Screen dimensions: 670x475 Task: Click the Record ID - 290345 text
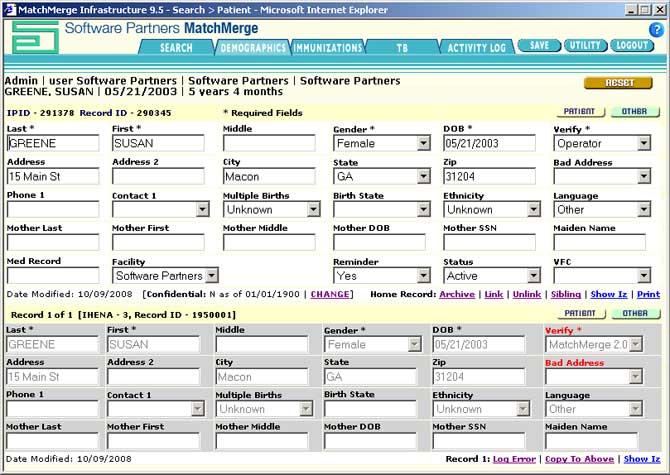pos(125,113)
